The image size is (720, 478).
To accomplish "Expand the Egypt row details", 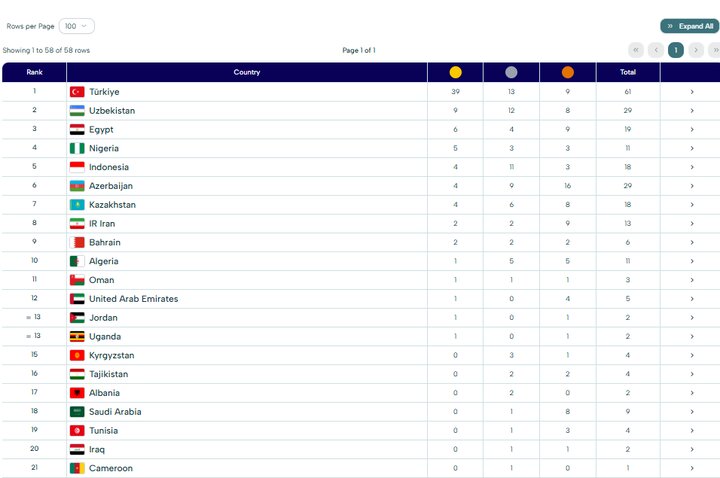I will pyautogui.click(x=691, y=130).
